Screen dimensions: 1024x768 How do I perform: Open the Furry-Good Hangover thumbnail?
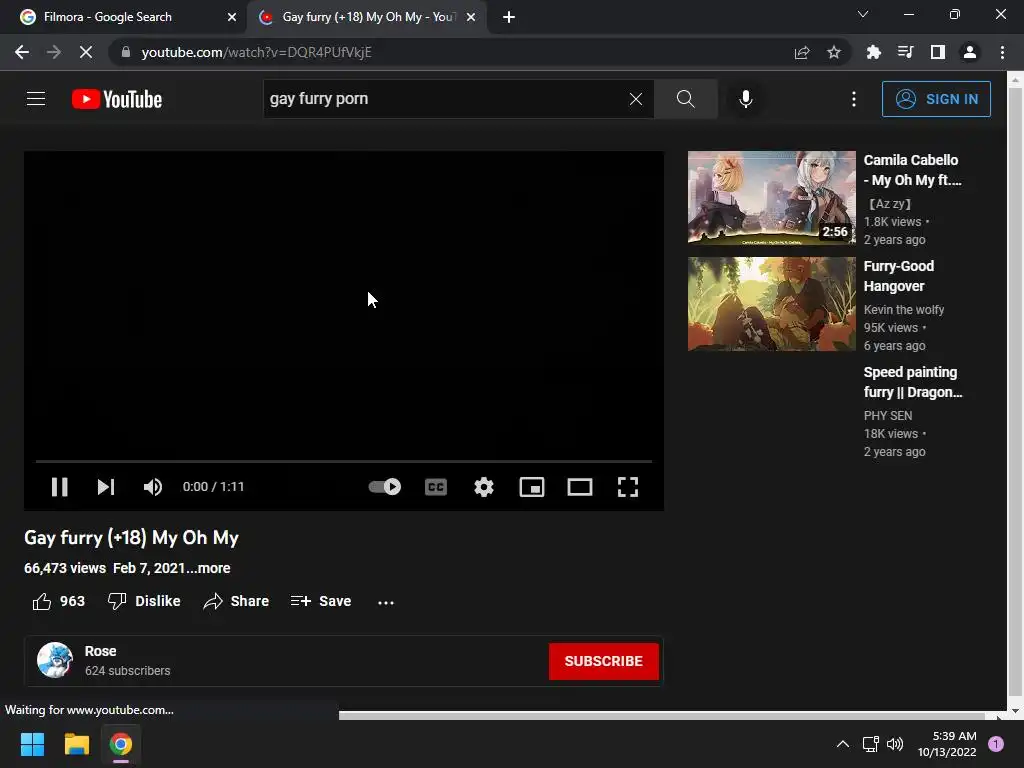coord(771,304)
